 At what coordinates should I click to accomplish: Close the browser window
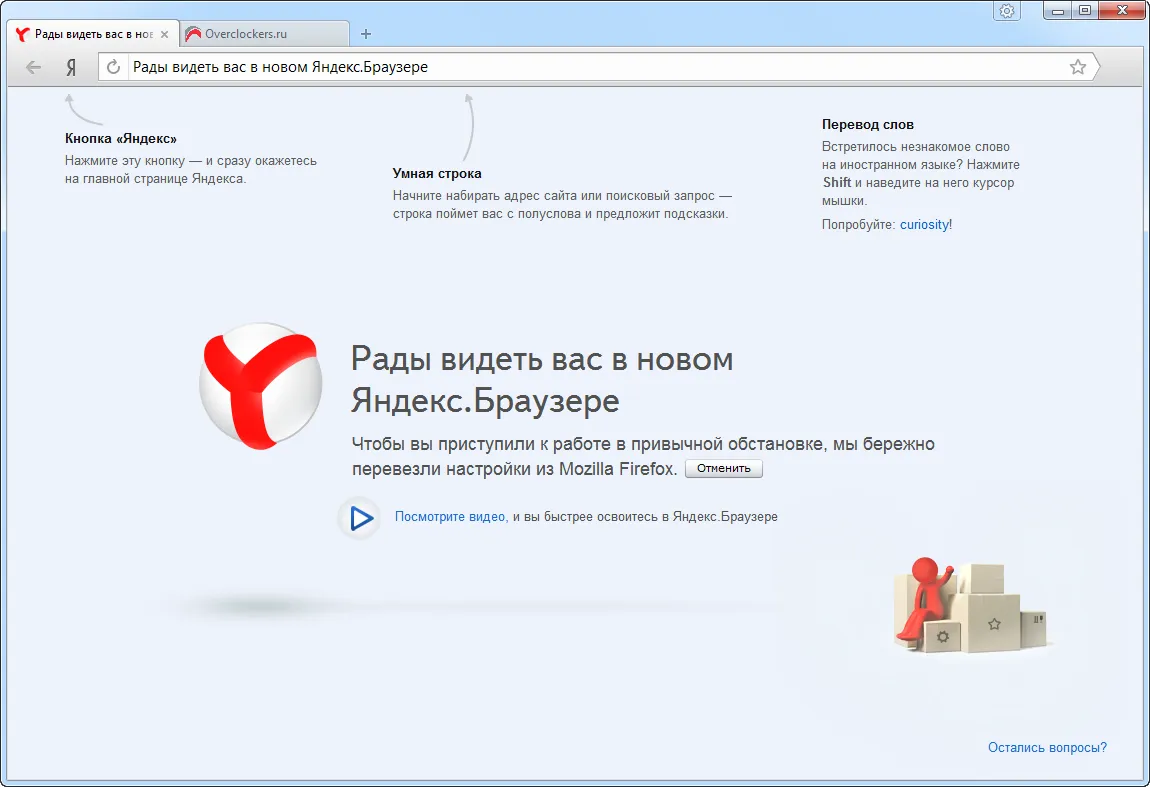(x=1122, y=11)
